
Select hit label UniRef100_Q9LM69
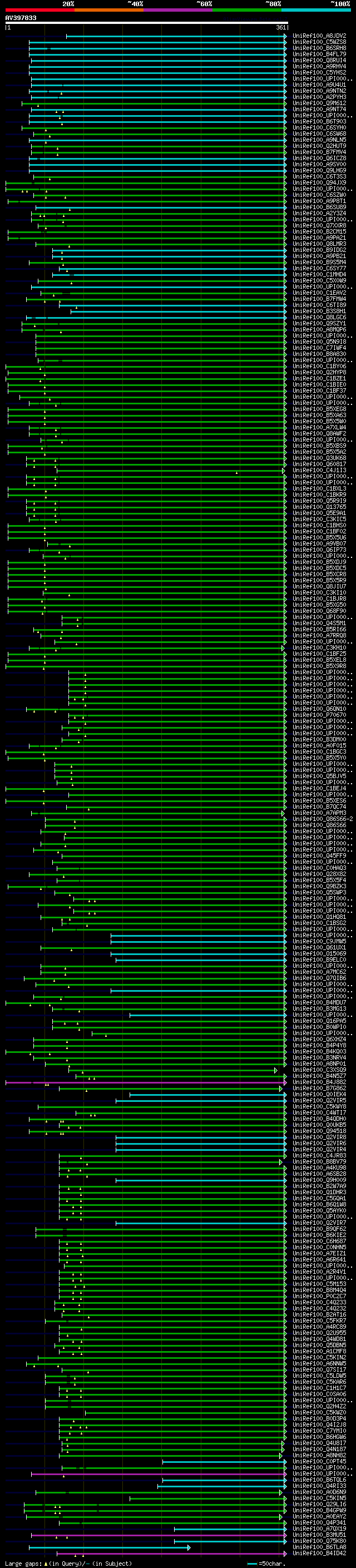tap(319, 170)
